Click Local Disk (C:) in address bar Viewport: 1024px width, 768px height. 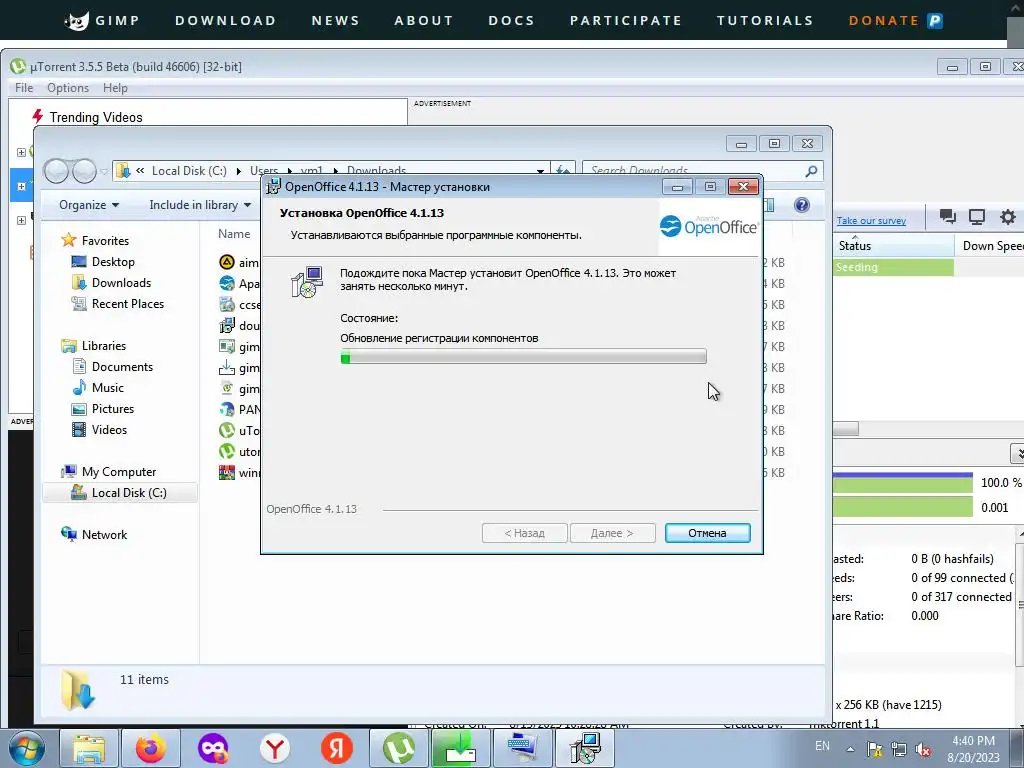pos(189,170)
